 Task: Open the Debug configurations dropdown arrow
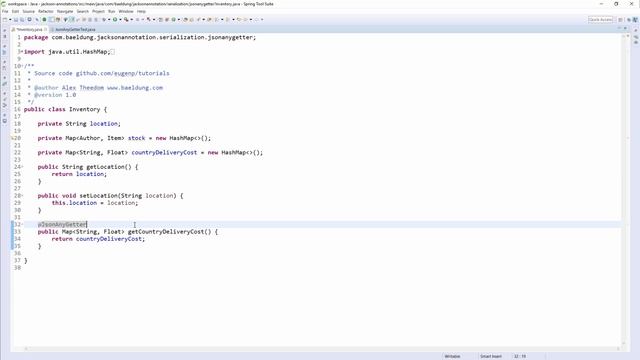pos(109,20)
